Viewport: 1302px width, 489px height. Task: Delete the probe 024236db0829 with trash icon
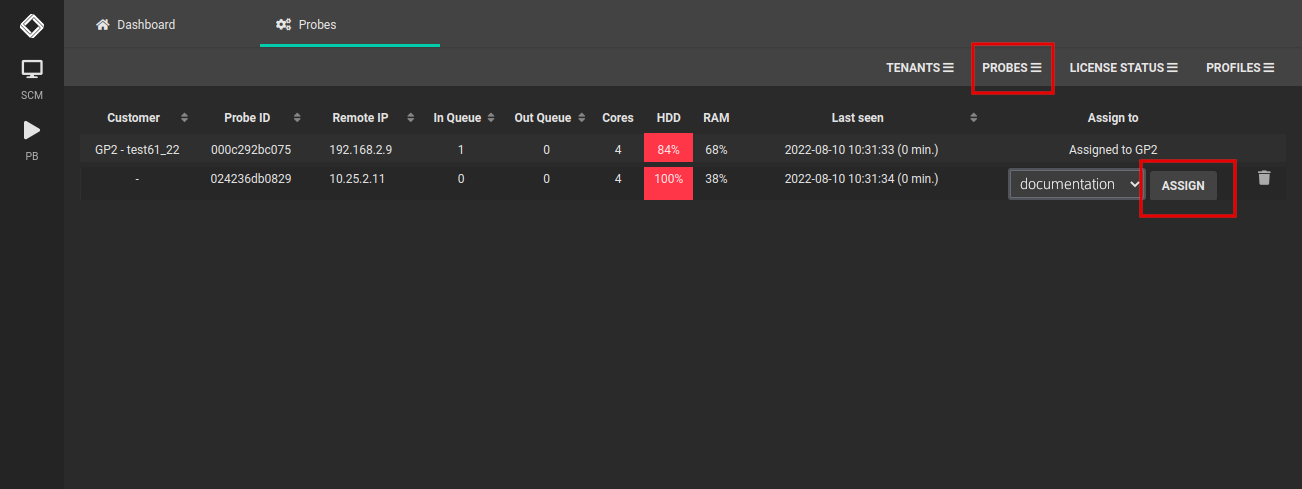tap(1264, 178)
